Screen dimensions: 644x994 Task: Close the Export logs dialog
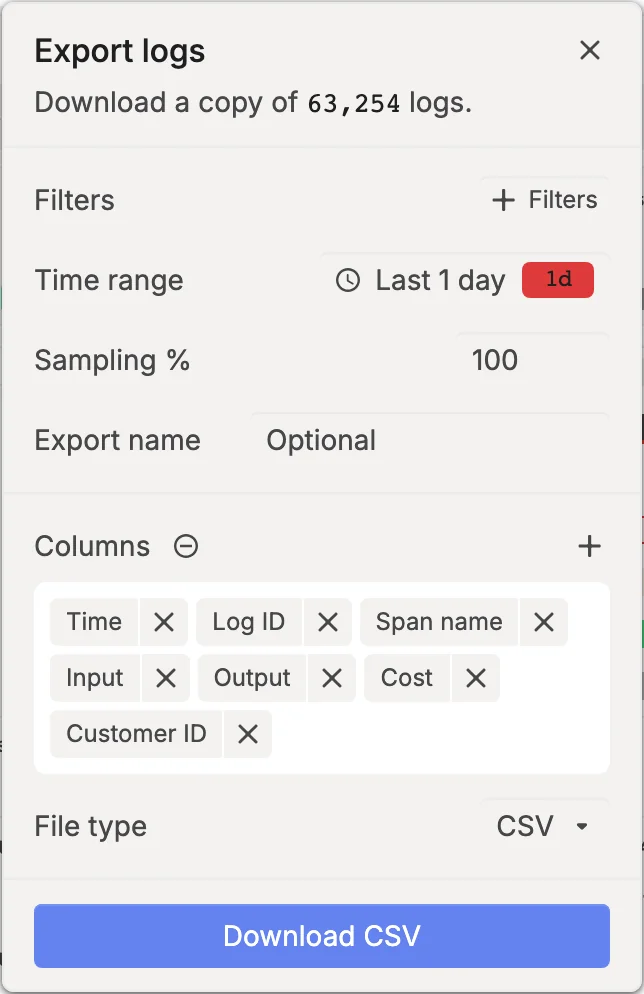coord(589,50)
